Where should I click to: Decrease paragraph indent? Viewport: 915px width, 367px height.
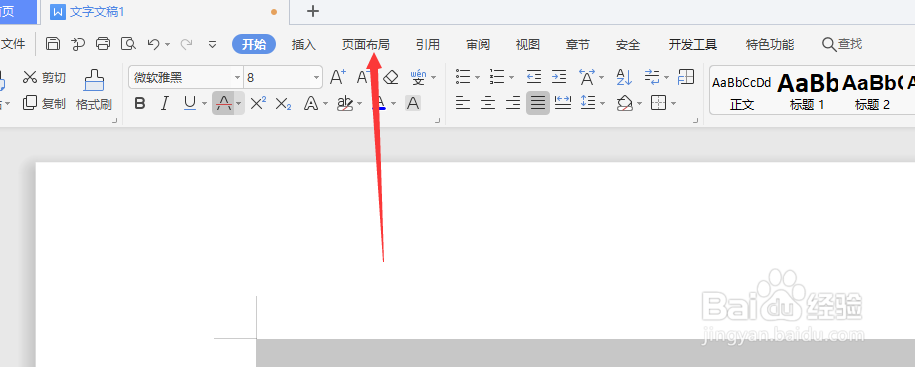pyautogui.click(x=533, y=76)
